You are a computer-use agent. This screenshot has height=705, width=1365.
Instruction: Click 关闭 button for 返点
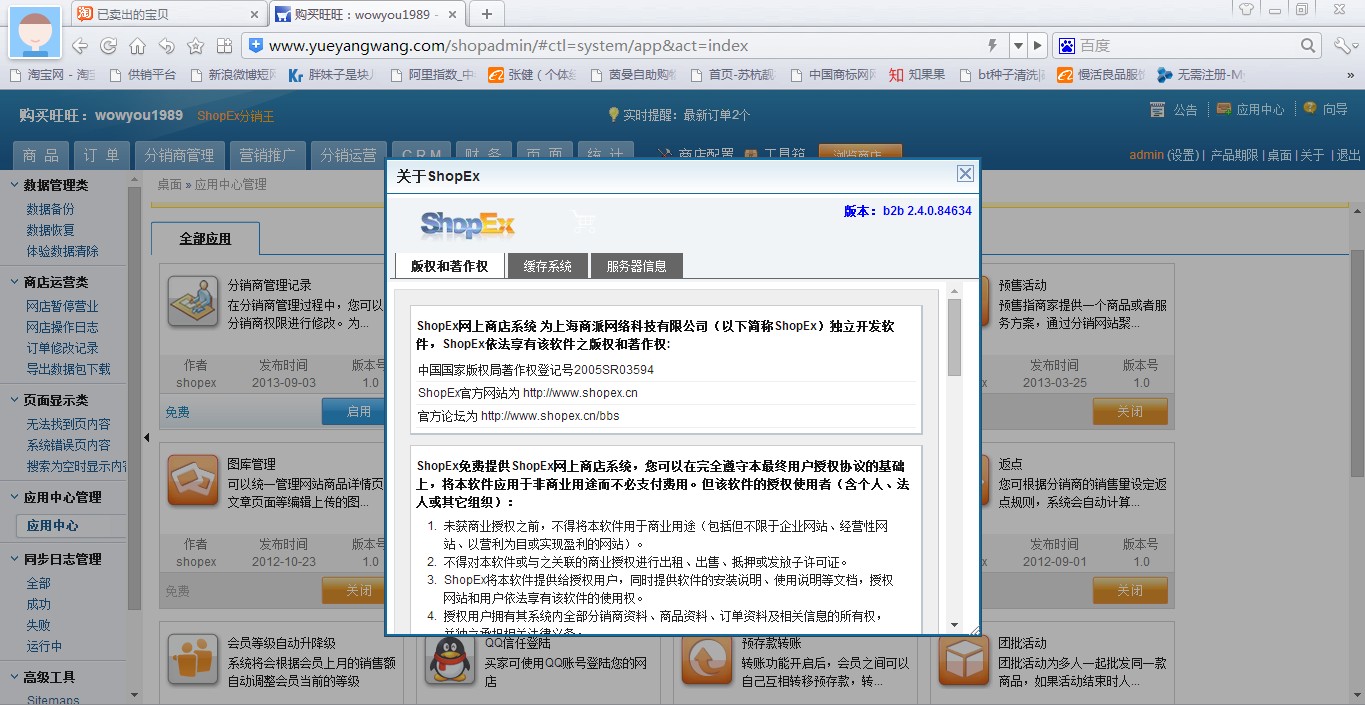tap(1130, 591)
